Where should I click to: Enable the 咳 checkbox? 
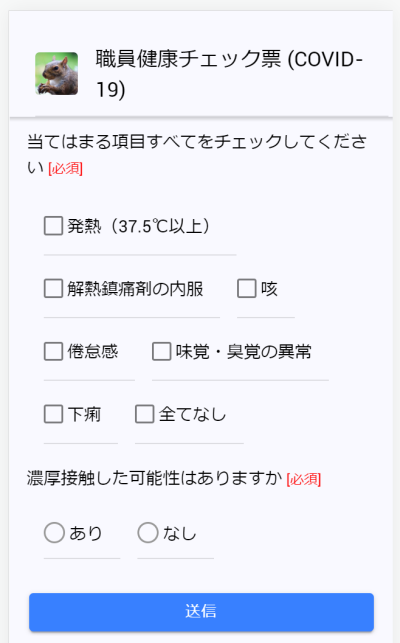click(247, 289)
